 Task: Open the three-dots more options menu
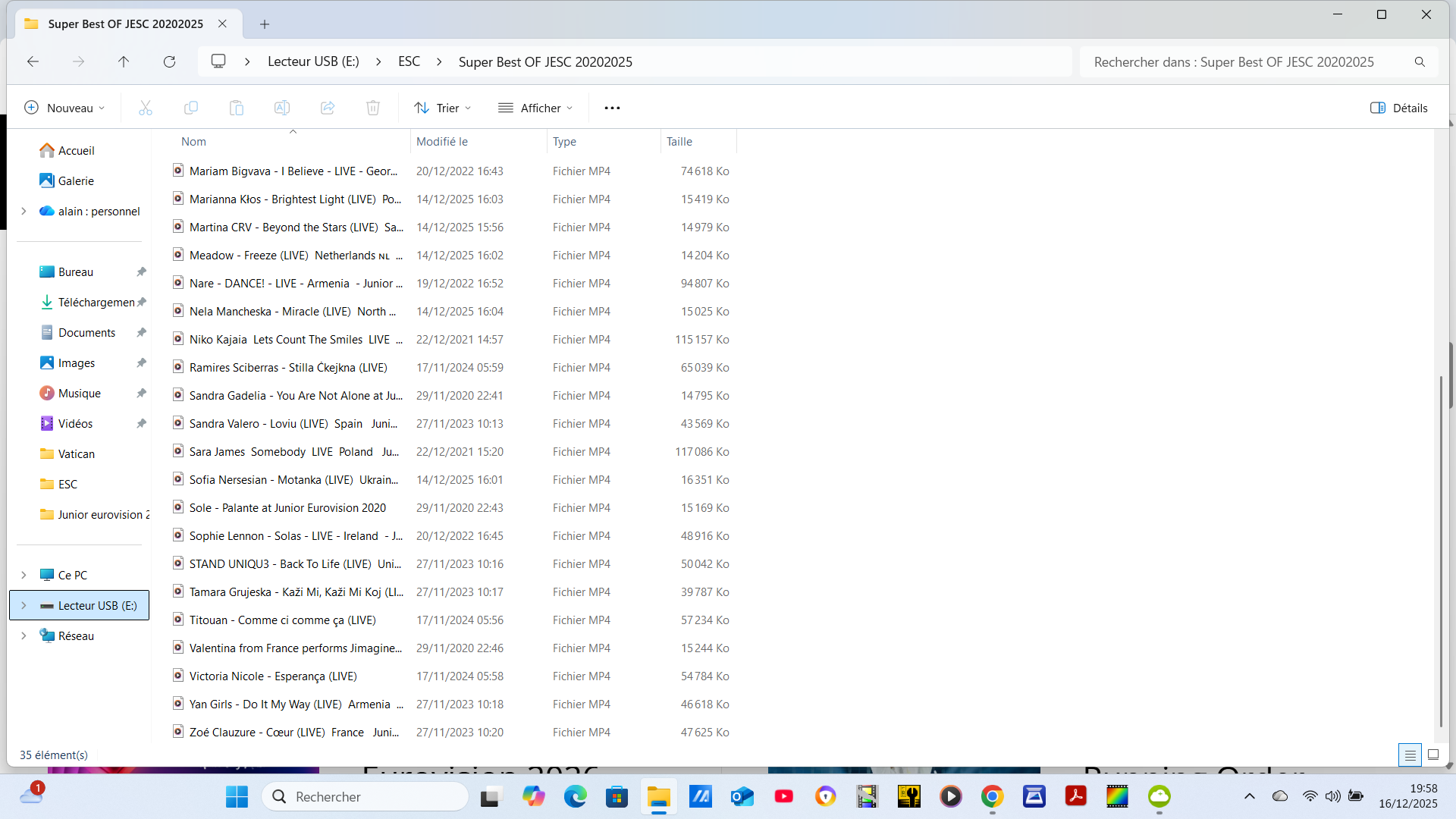[x=612, y=108]
